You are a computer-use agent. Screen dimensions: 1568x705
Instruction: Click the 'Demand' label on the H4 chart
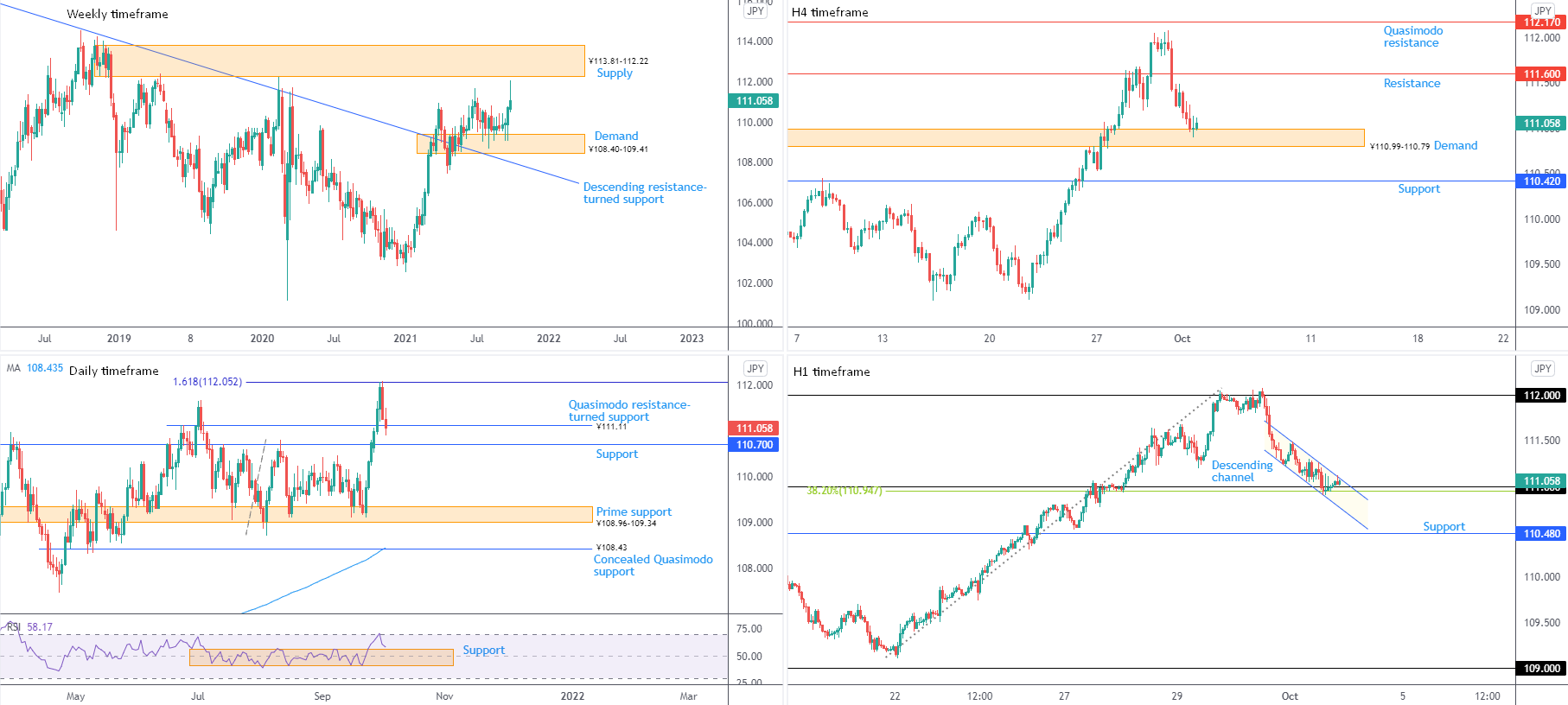click(1456, 145)
